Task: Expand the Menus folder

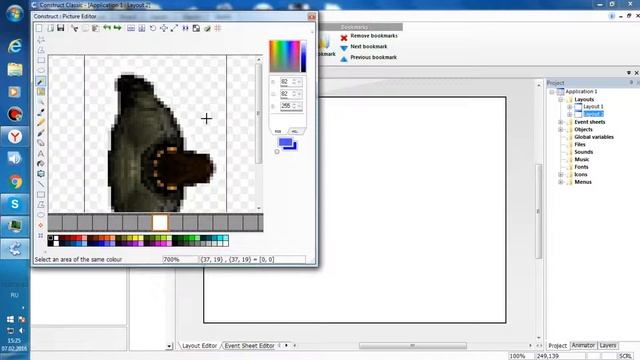Action: (561, 182)
